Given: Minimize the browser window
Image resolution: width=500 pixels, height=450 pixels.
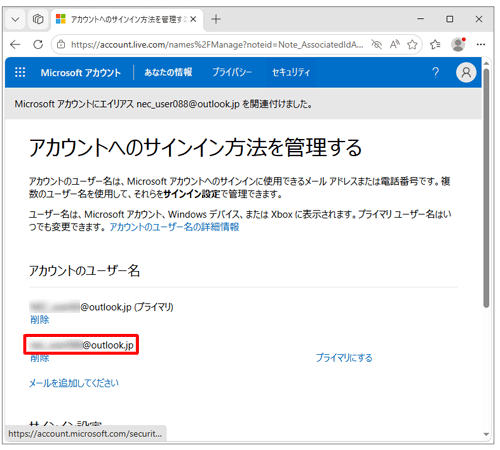Looking at the screenshot, I should (421, 19).
